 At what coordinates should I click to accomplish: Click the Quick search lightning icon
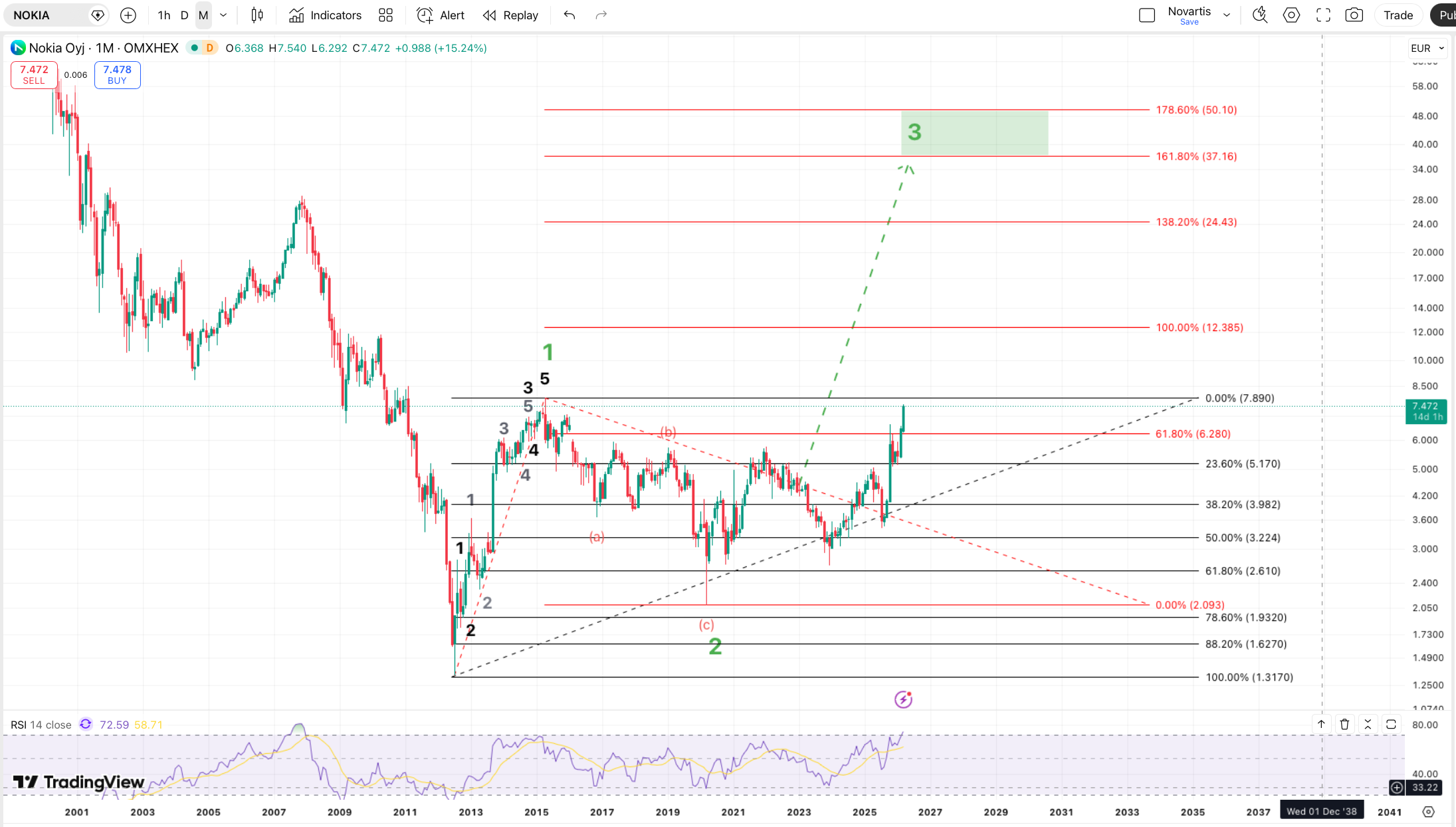pos(1259,15)
